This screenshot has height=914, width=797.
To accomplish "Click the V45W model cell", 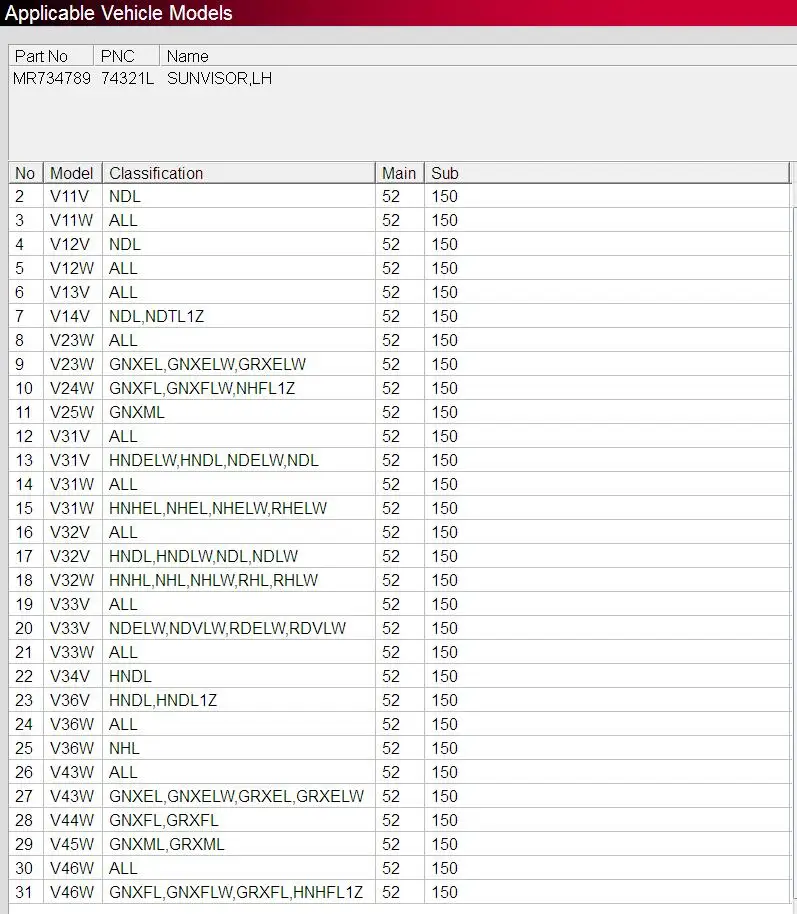I will [71, 844].
